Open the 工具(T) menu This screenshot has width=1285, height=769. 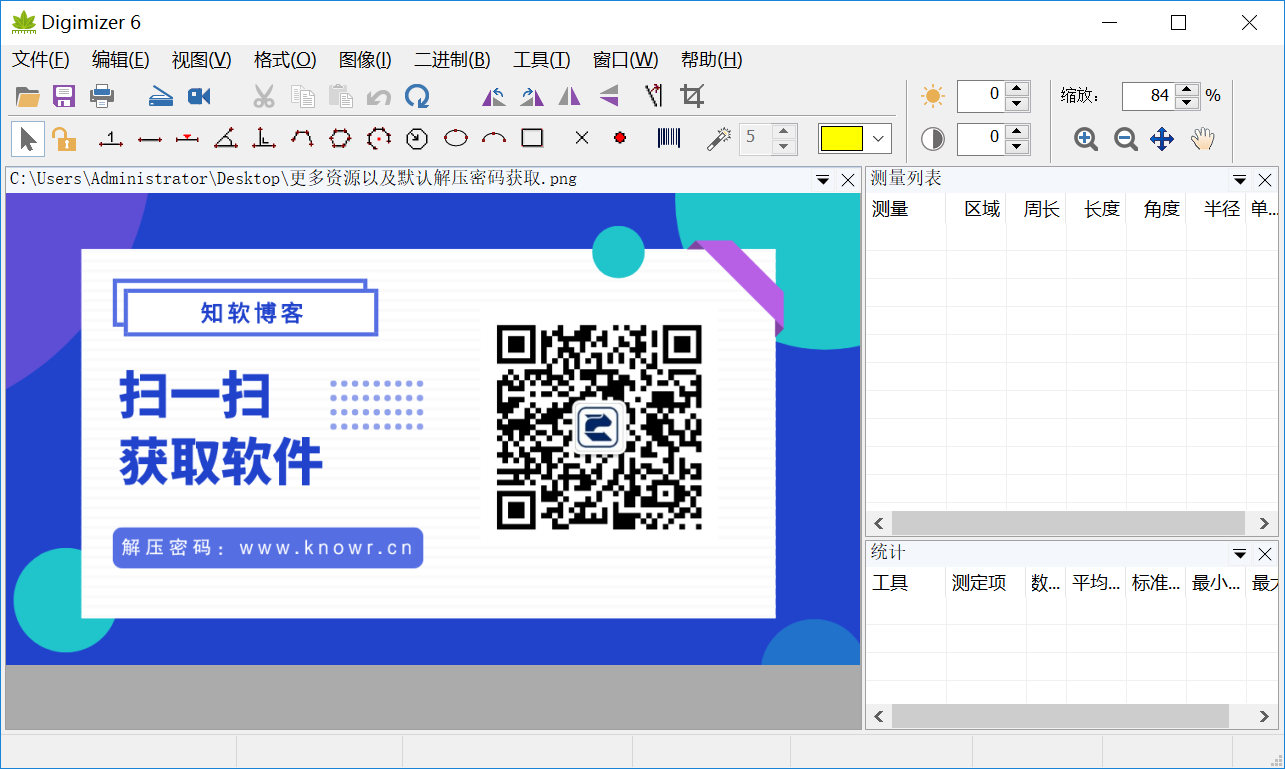click(542, 60)
